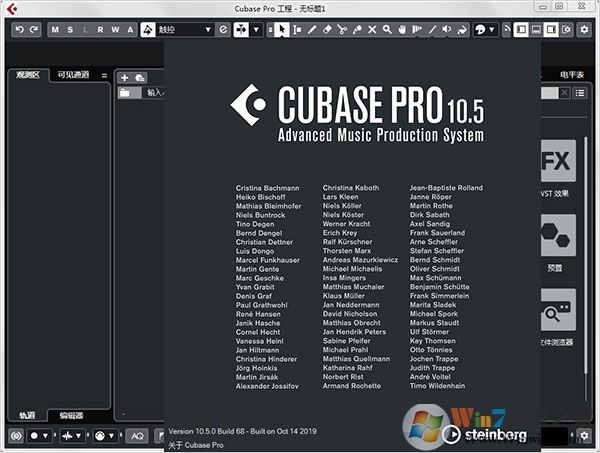
Task: Click the name 'Timo Wildenhain' in credits
Action: coord(437,386)
